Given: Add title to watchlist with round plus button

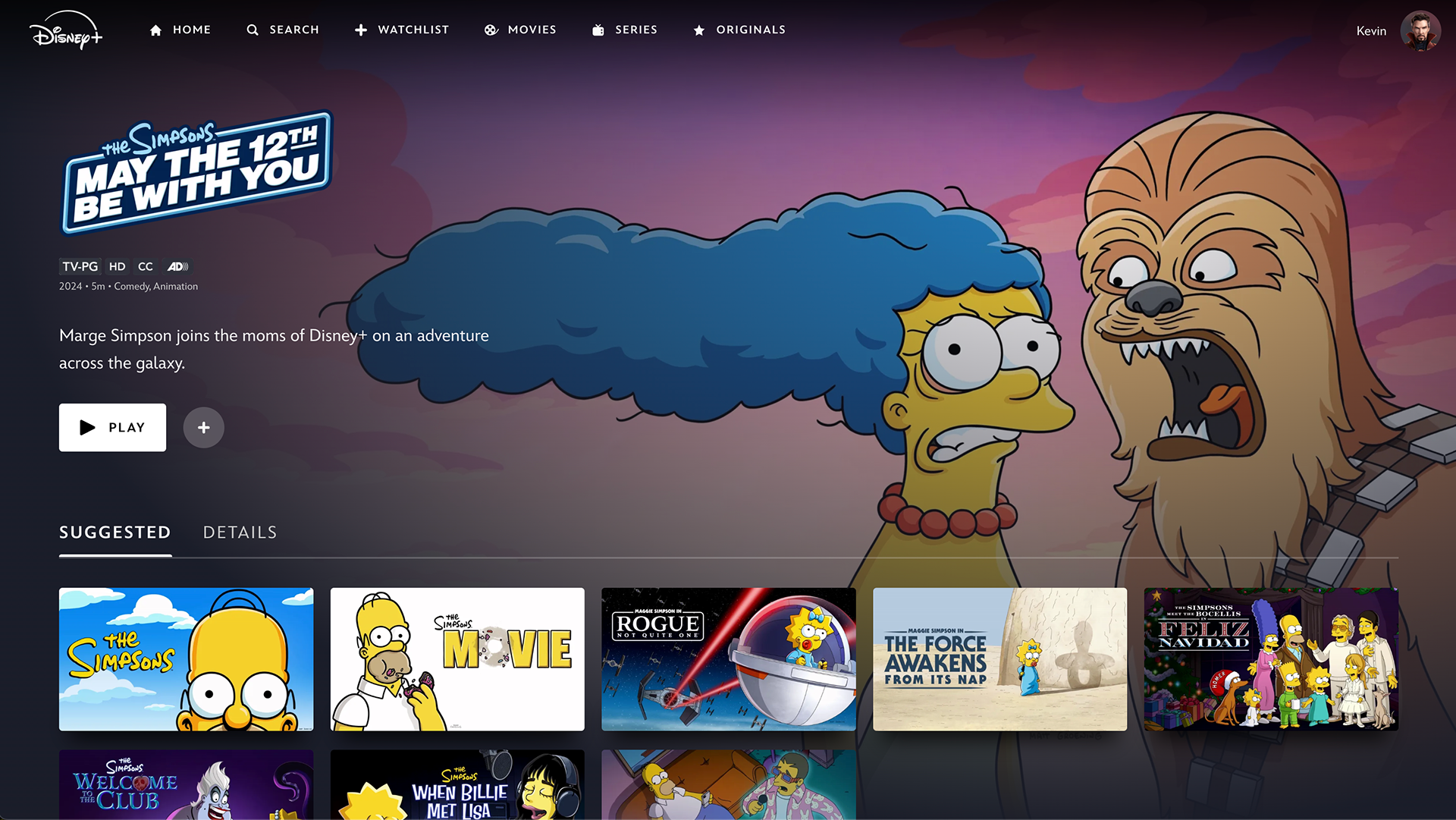Looking at the screenshot, I should (x=203, y=428).
